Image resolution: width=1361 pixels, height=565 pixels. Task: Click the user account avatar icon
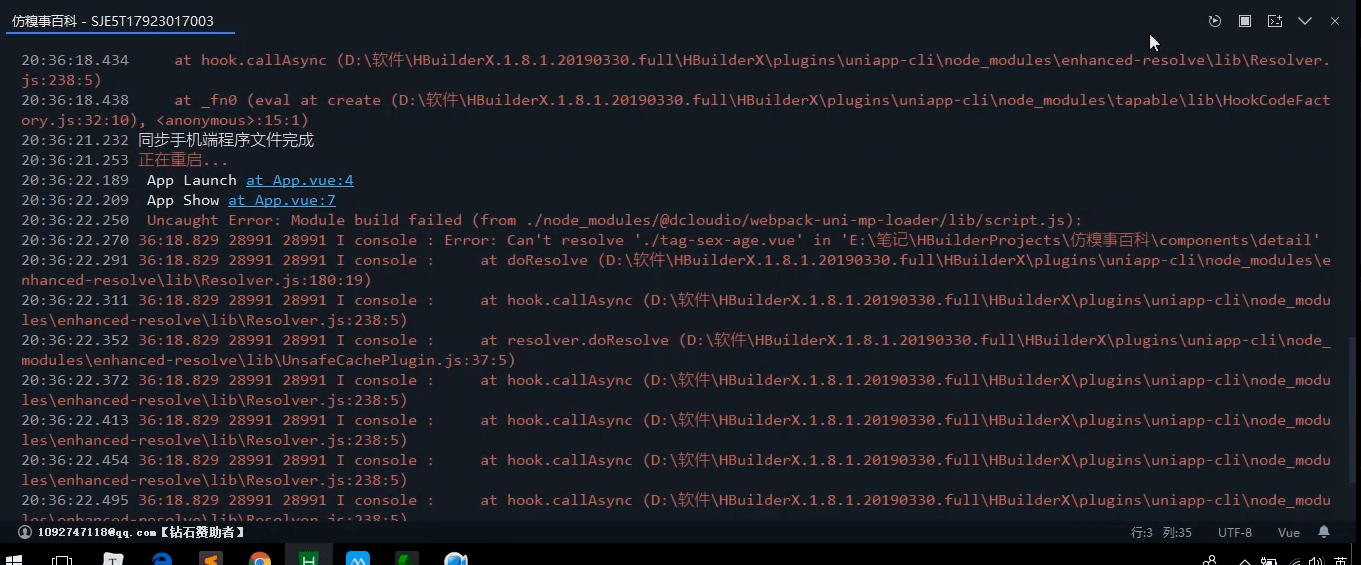[x=25, y=532]
